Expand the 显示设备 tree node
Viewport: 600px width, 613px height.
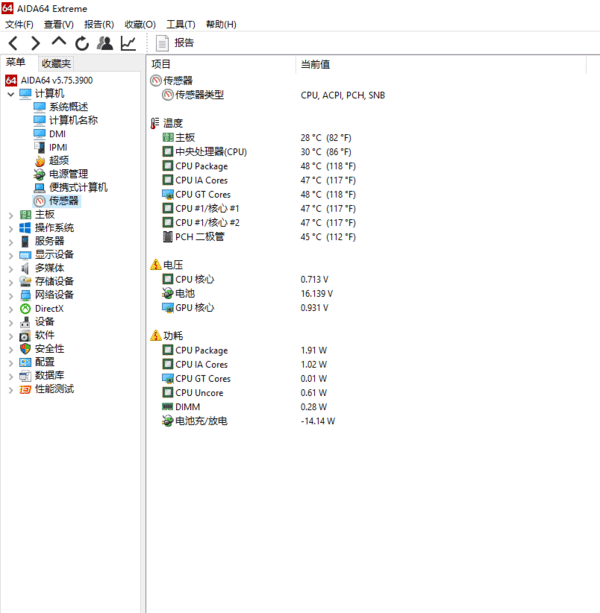coord(11,255)
